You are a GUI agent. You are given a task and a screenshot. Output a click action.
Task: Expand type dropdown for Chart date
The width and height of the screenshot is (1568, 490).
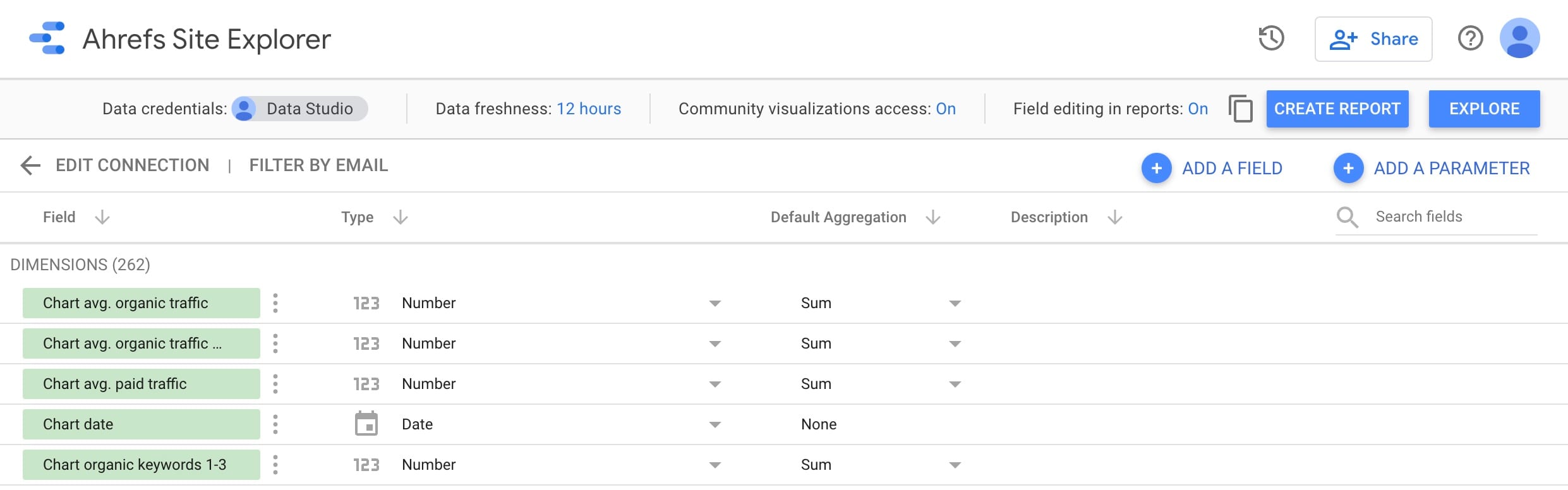715,424
